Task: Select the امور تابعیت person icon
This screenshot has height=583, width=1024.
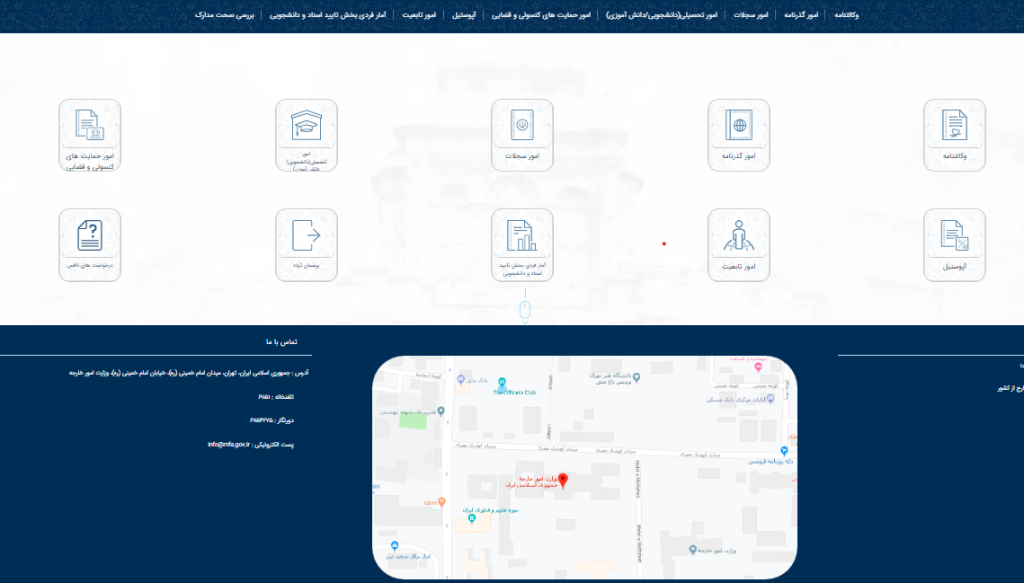Action: point(738,239)
